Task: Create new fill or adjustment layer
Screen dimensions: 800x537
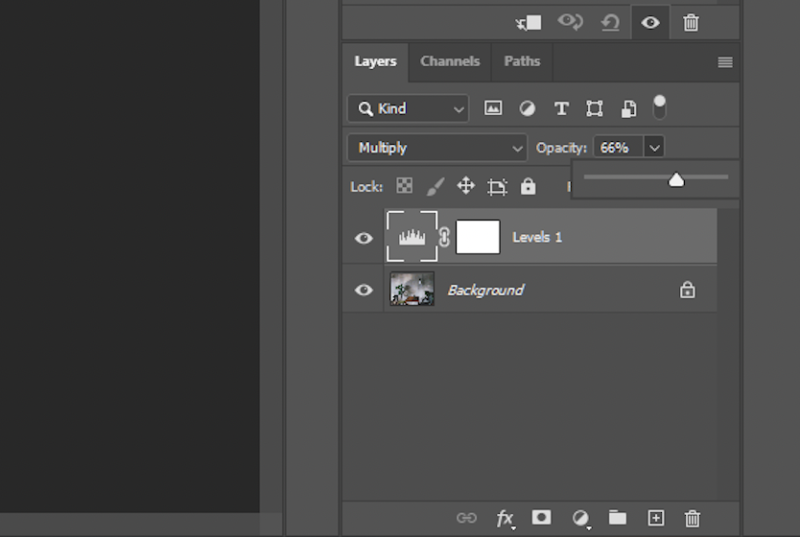Action: pyautogui.click(x=580, y=519)
